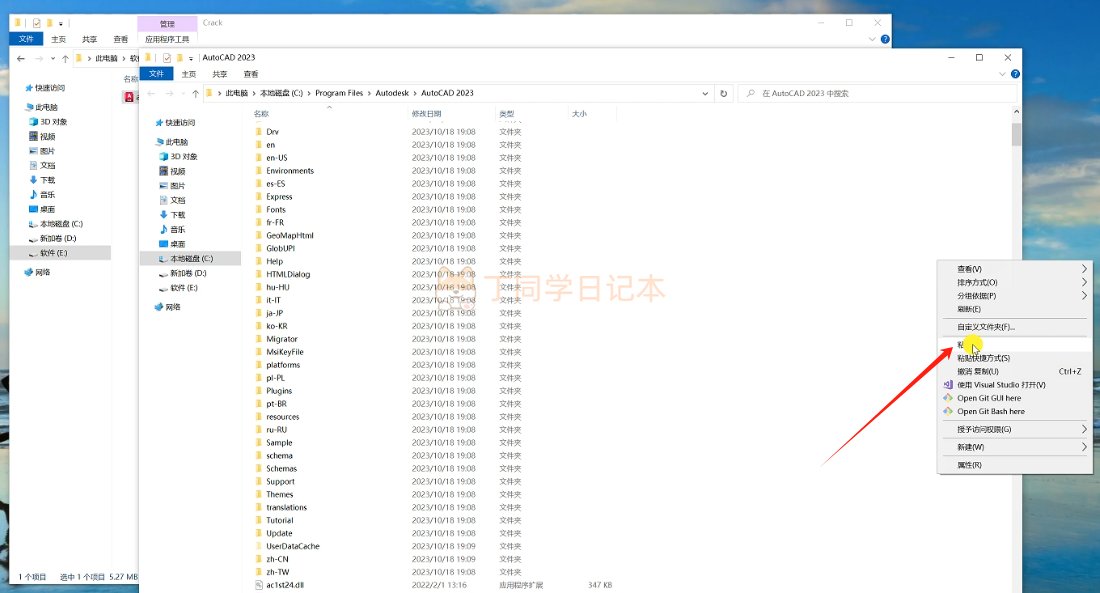Choose 刷新(E) from the context menu
1100x593 pixels.
pyautogui.click(x=969, y=309)
